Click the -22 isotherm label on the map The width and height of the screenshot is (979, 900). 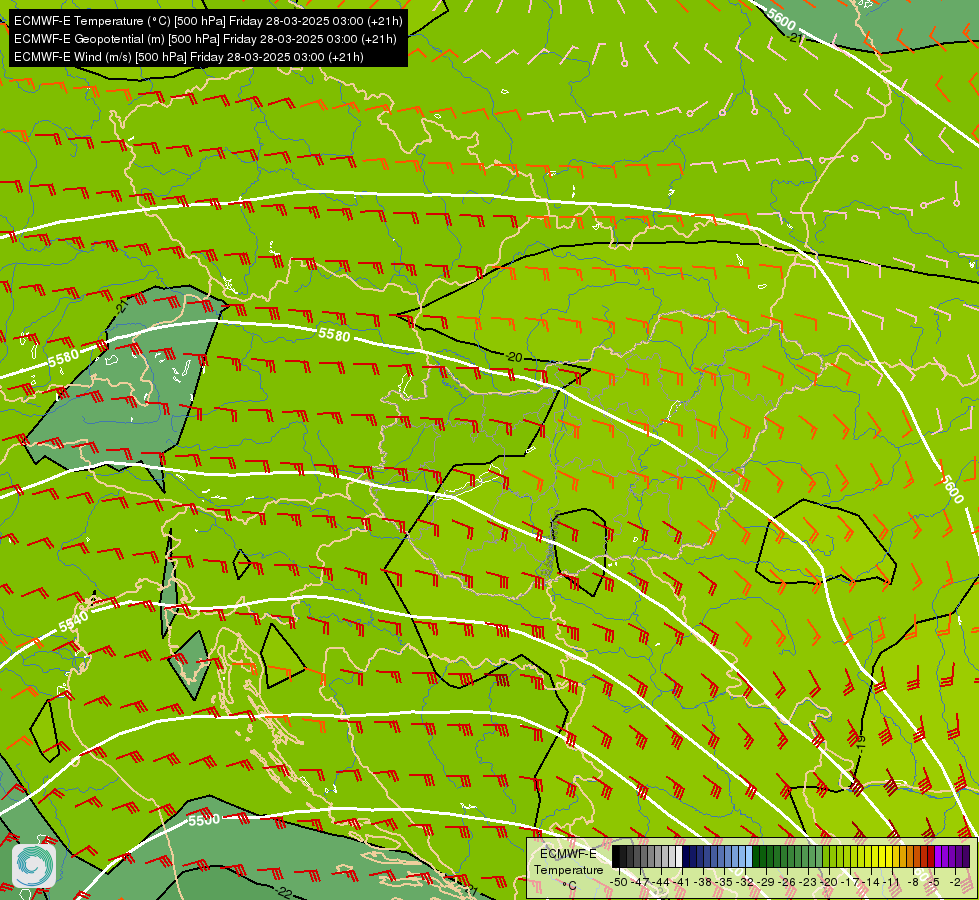[x=283, y=891]
